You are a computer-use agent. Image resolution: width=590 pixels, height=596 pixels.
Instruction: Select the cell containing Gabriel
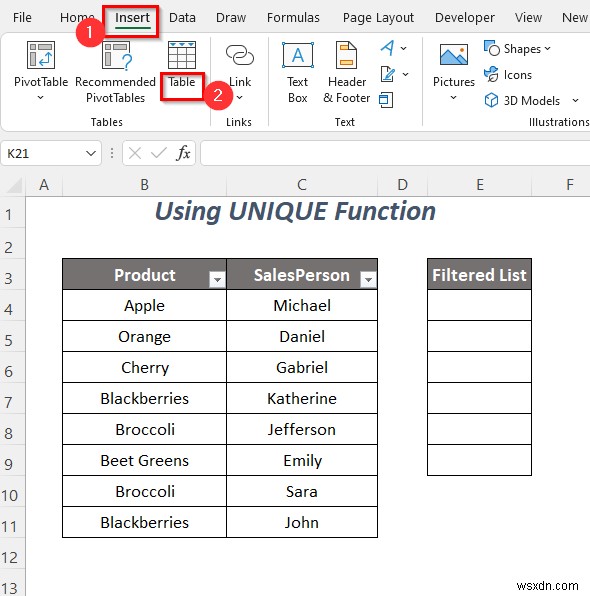coord(302,368)
